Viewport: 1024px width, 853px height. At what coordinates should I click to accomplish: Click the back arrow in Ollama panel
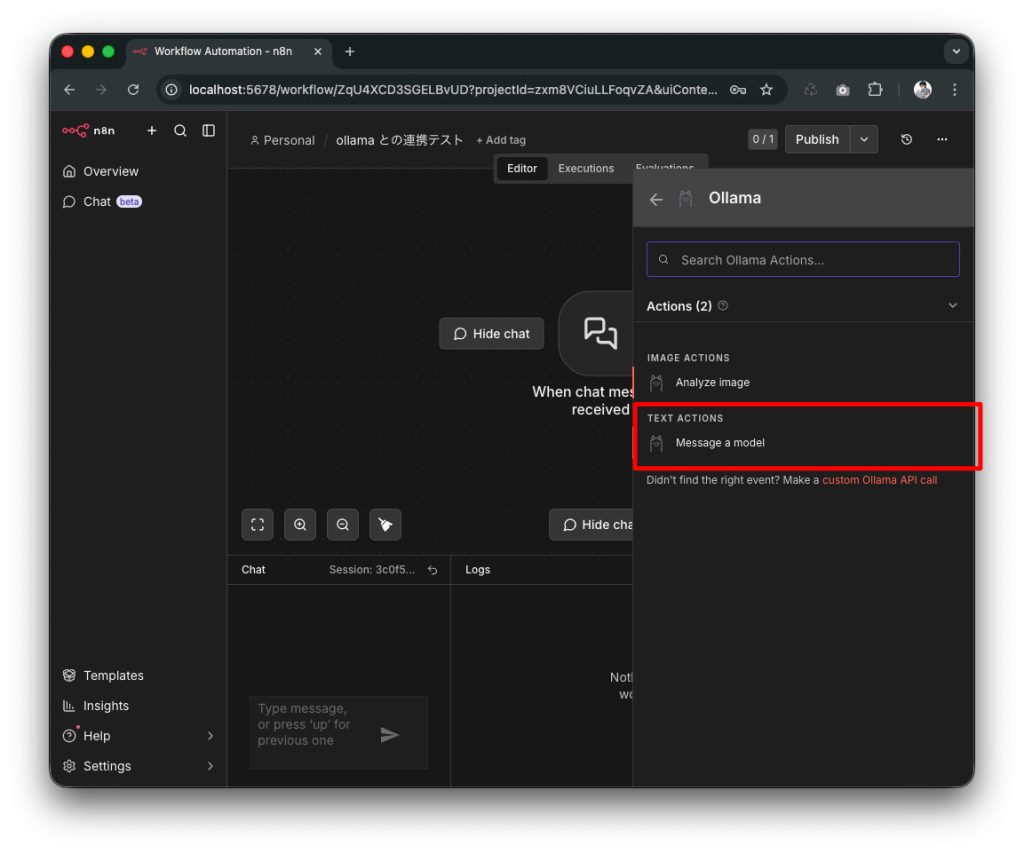[x=656, y=199]
